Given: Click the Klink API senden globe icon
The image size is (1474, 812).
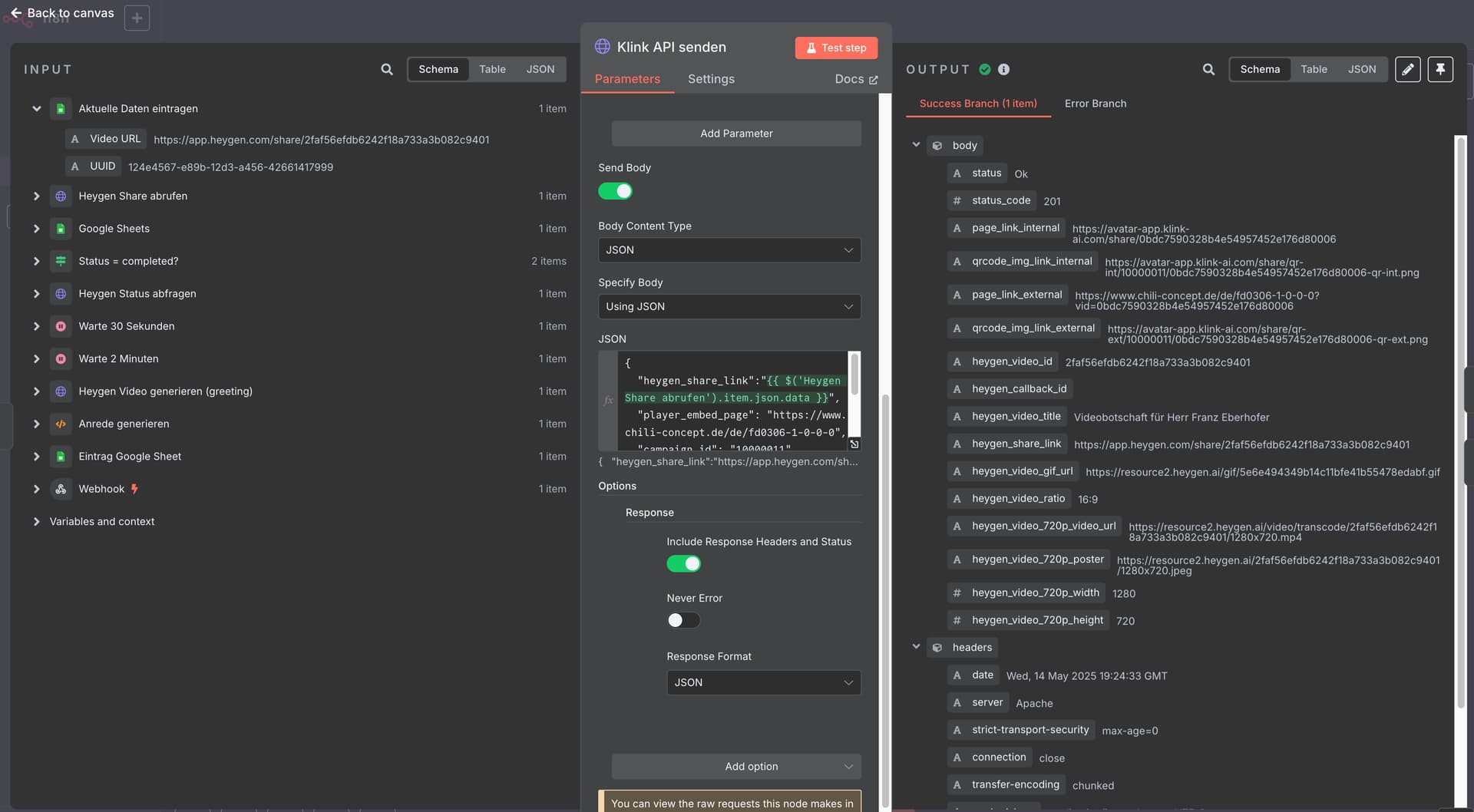Looking at the screenshot, I should [x=603, y=47].
